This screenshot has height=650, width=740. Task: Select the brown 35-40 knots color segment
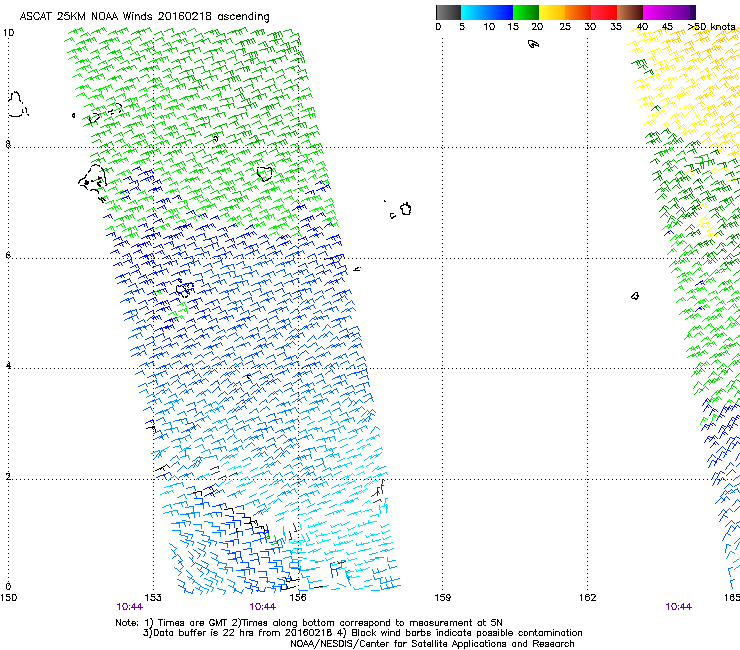[630, 12]
